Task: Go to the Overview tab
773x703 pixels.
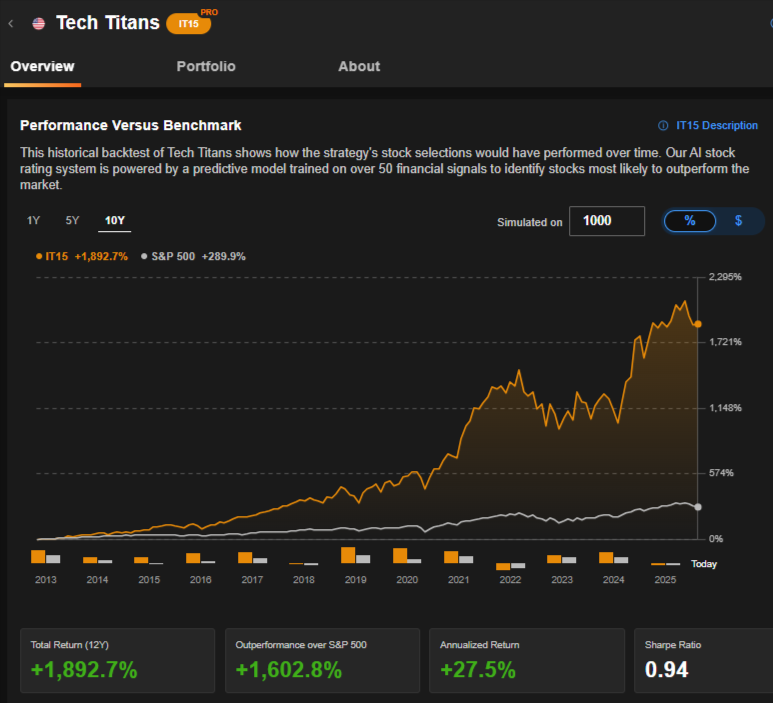Action: (42, 67)
